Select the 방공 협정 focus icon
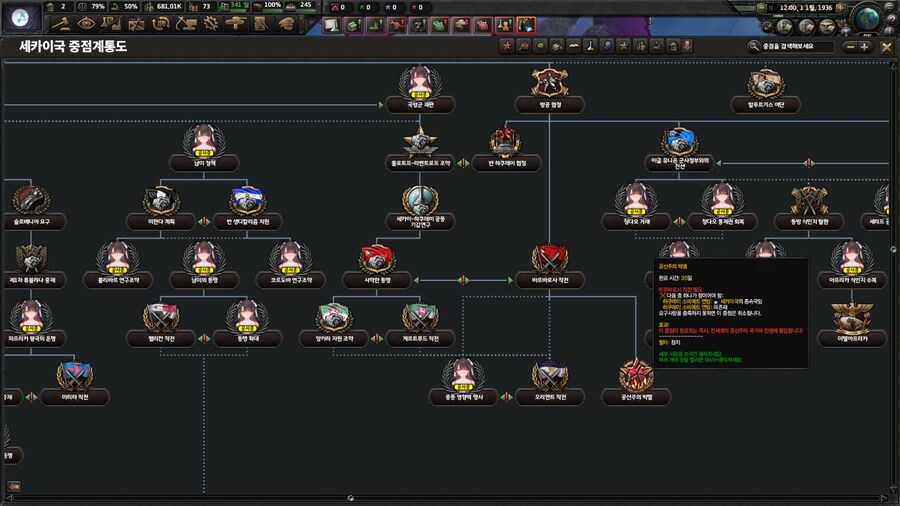 tap(549, 83)
